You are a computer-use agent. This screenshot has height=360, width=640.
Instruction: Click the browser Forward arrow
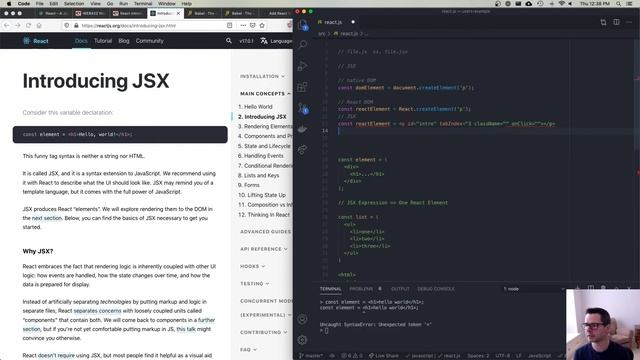(x=18, y=25)
